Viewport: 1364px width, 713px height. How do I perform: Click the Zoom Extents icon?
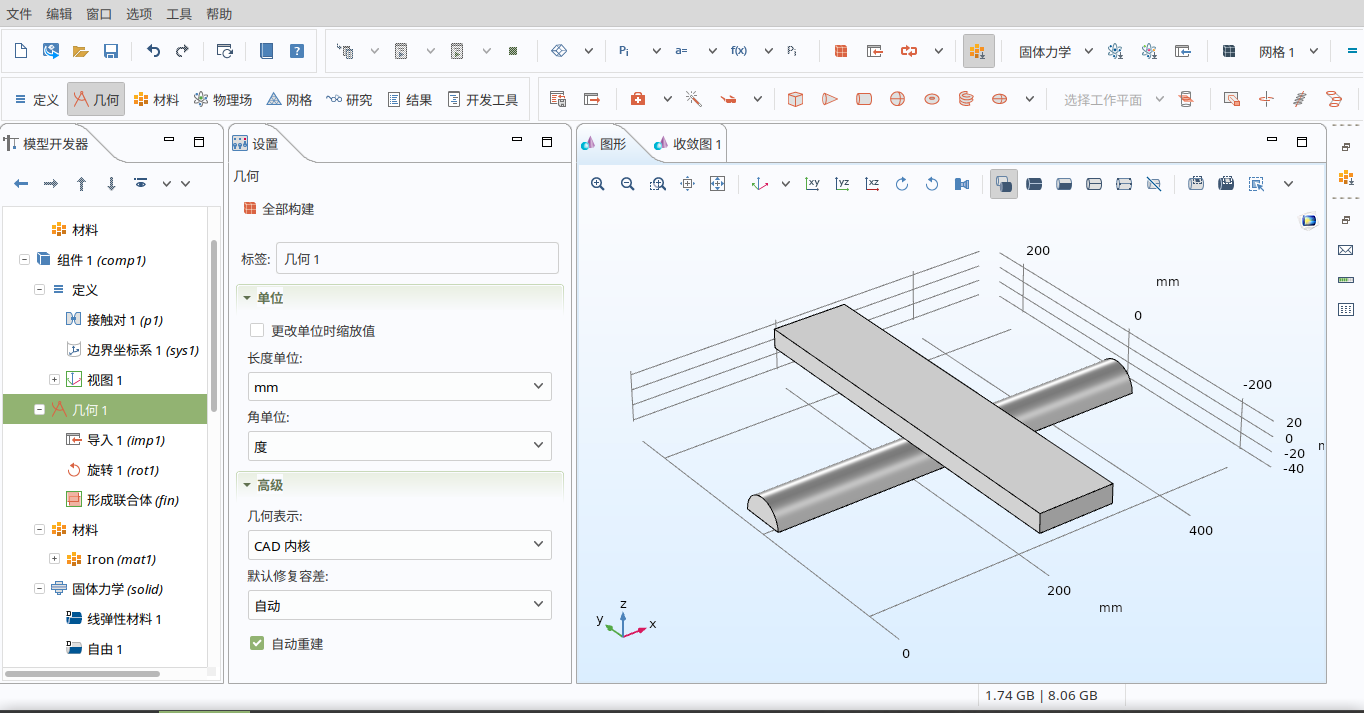click(717, 184)
